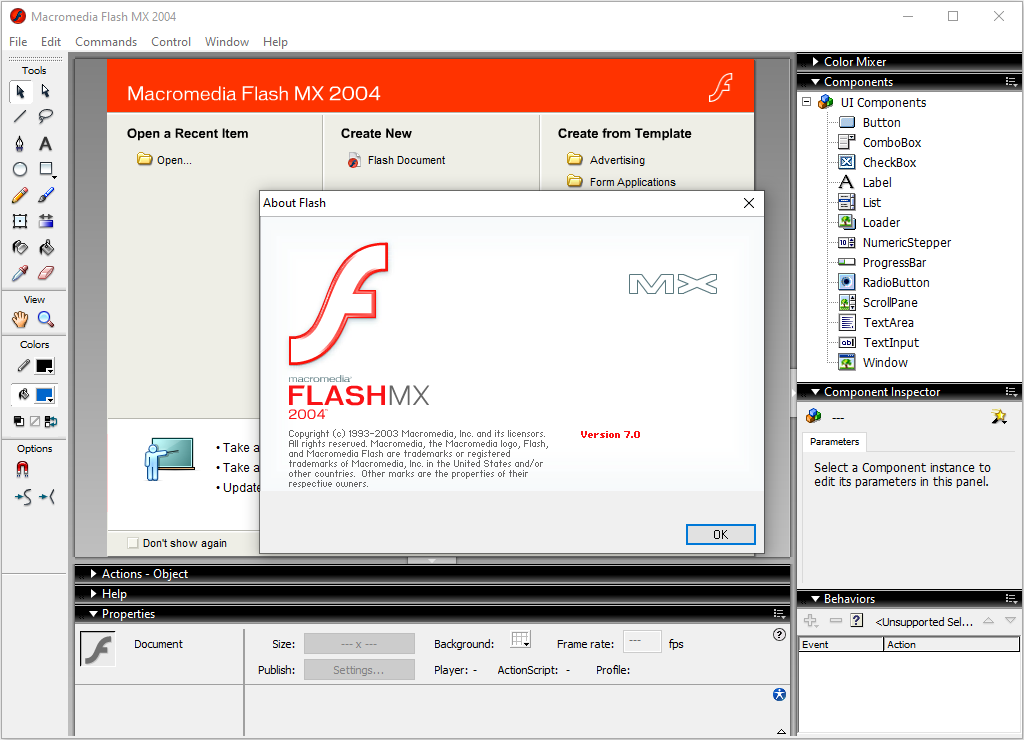Screen dimensions: 1024x740
Task: Select the Rectangle tool
Action: 46,169
